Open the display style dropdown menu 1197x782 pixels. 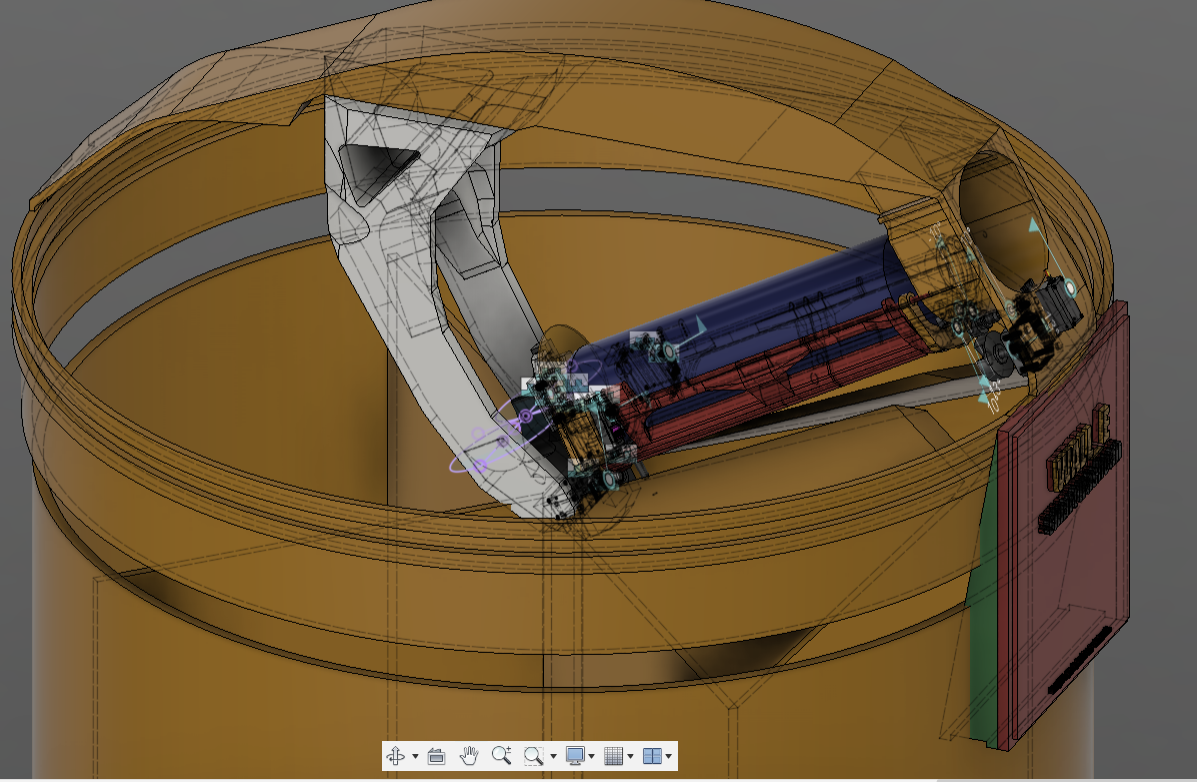pyautogui.click(x=592, y=756)
